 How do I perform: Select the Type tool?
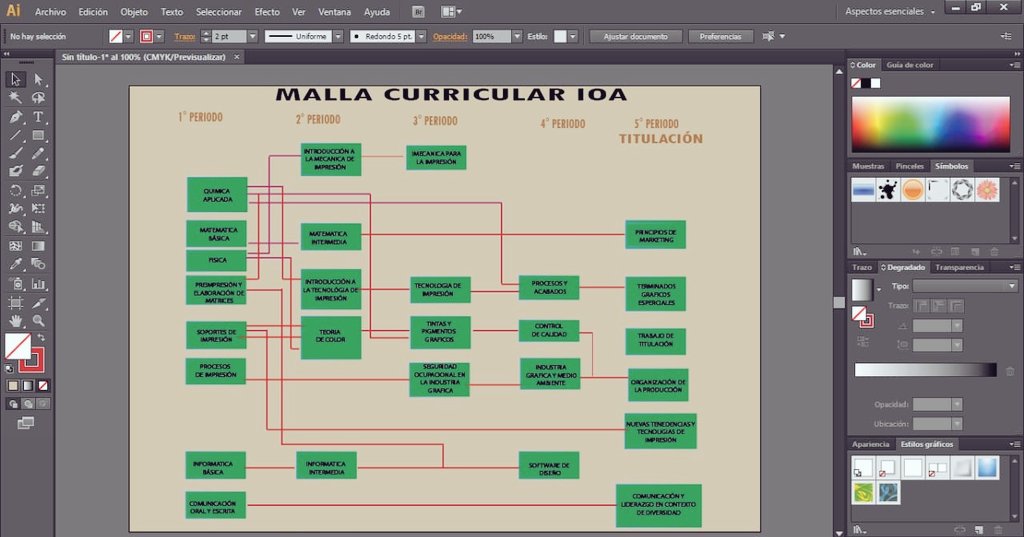tap(39, 117)
